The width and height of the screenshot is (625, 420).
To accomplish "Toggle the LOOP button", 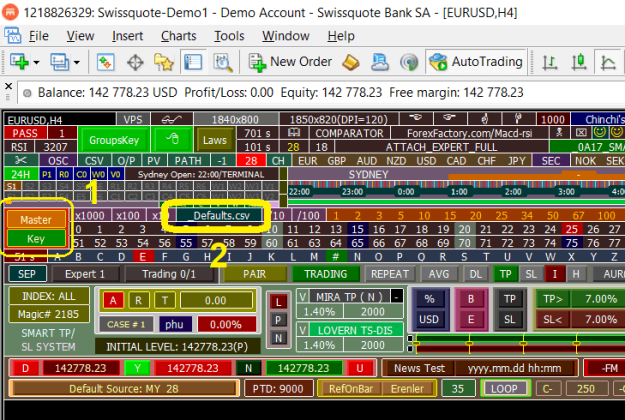I will (505, 389).
